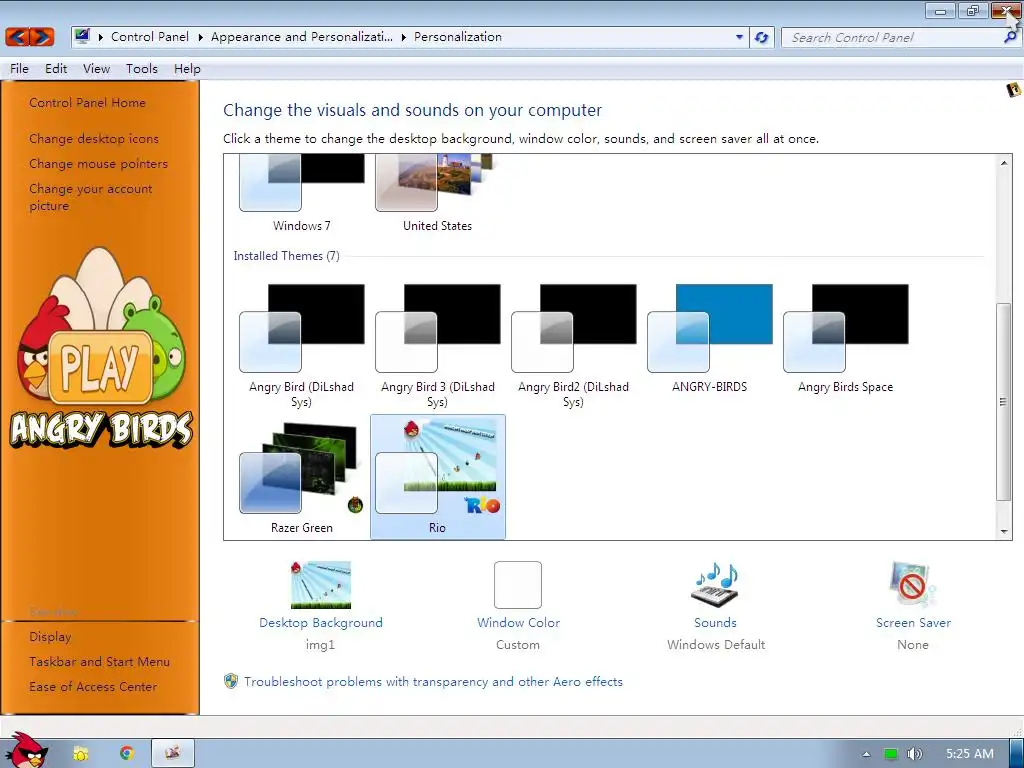The image size is (1024, 768).
Task: Apply the Angry Bird 3 (DiLshad Sys) theme
Action: tap(438, 345)
